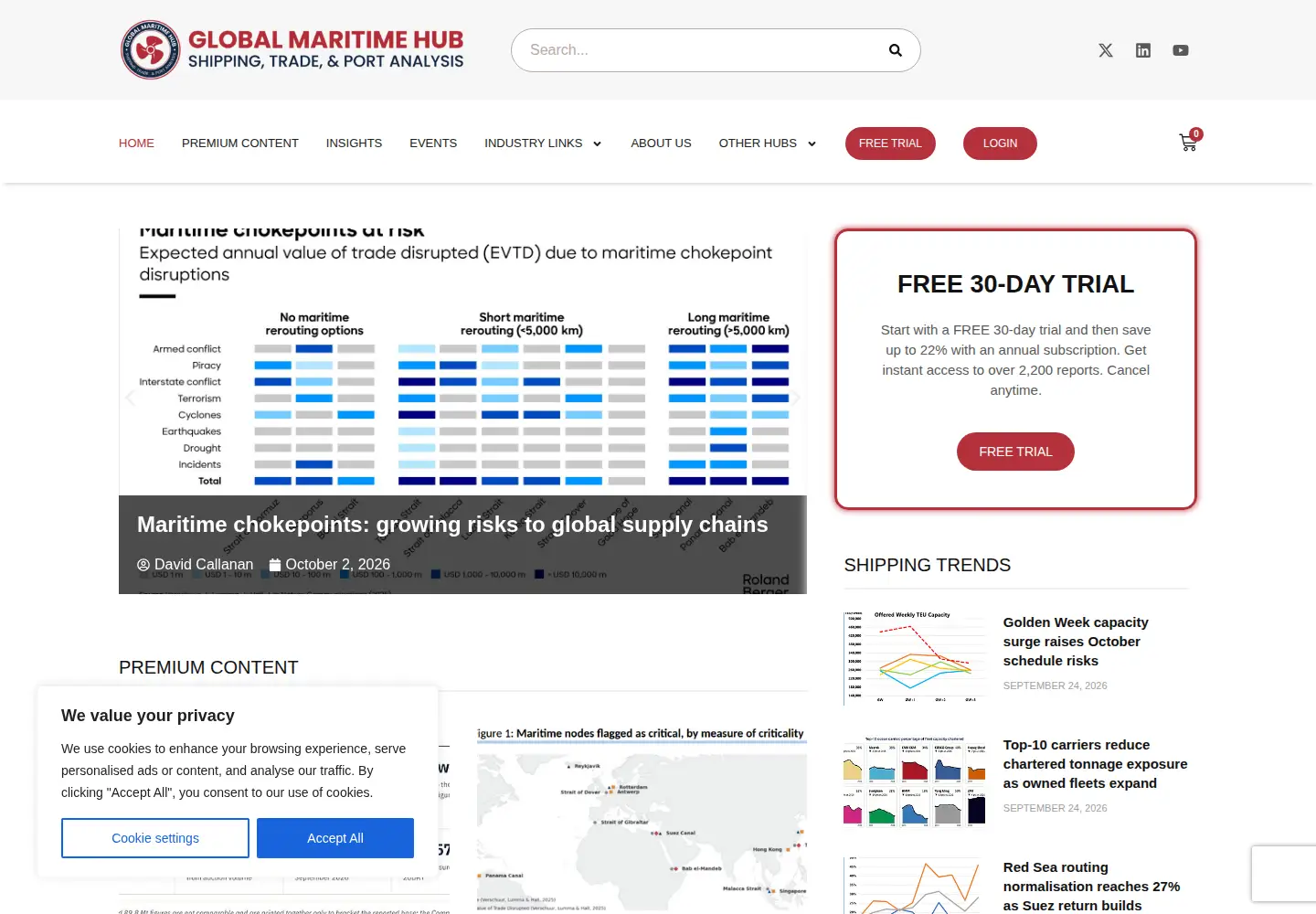Screen dimensions: 1316x914
Task: Click author David Callanan
Action: [x=196, y=565]
